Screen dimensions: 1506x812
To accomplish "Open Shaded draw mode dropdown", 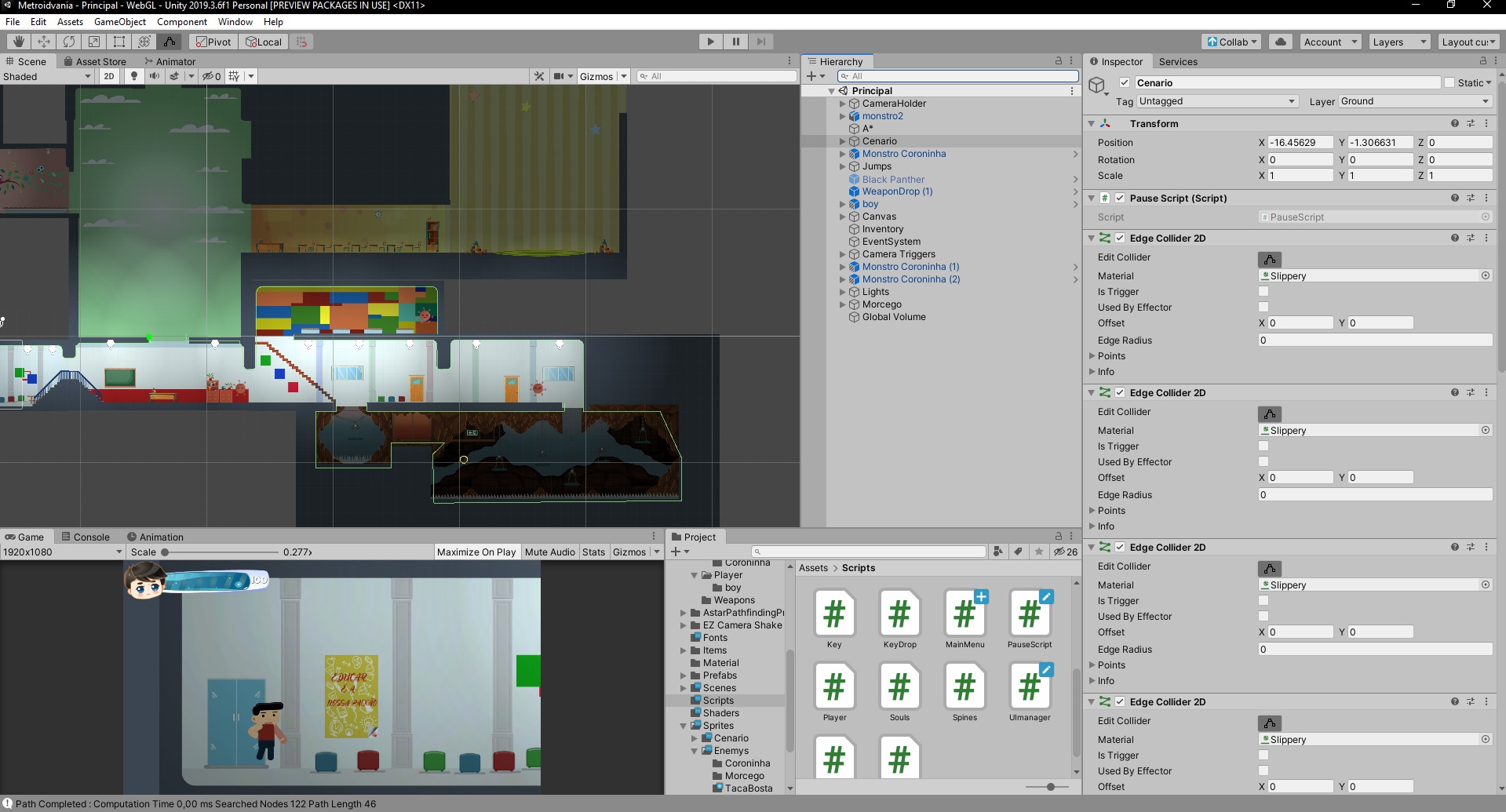I will [47, 76].
